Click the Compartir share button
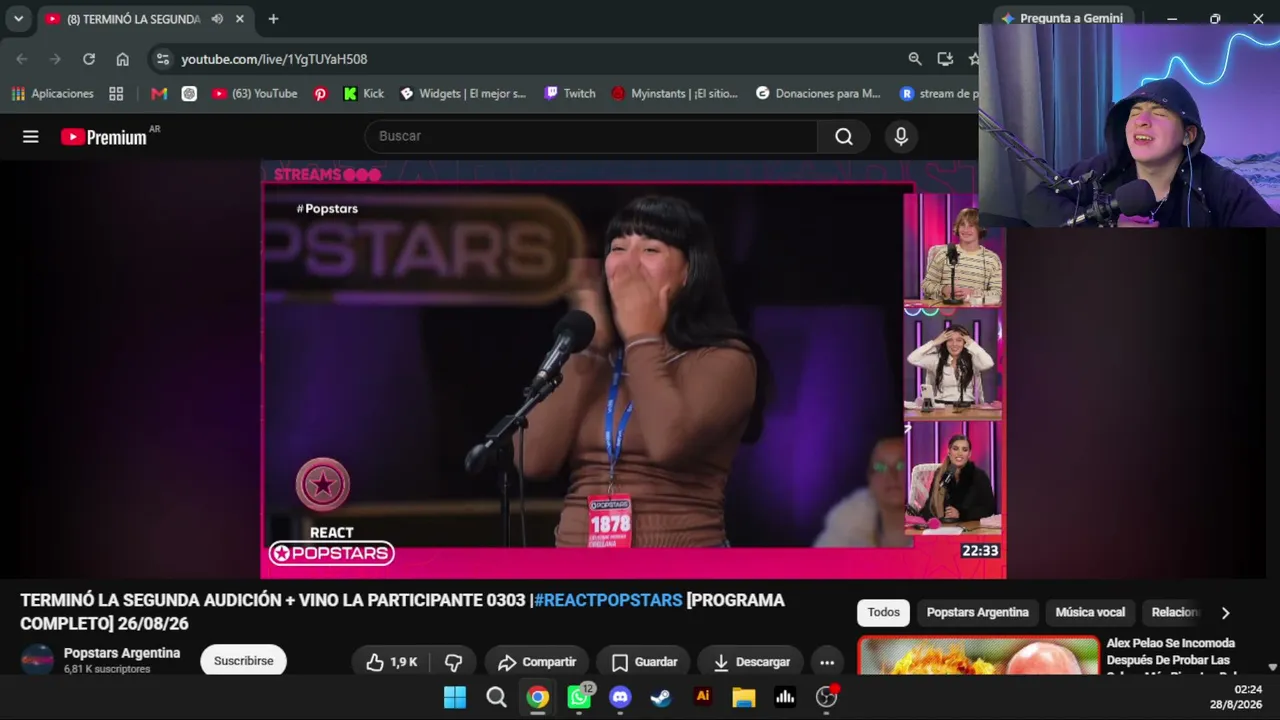Screen dimensions: 1280x720 click(x=536, y=662)
